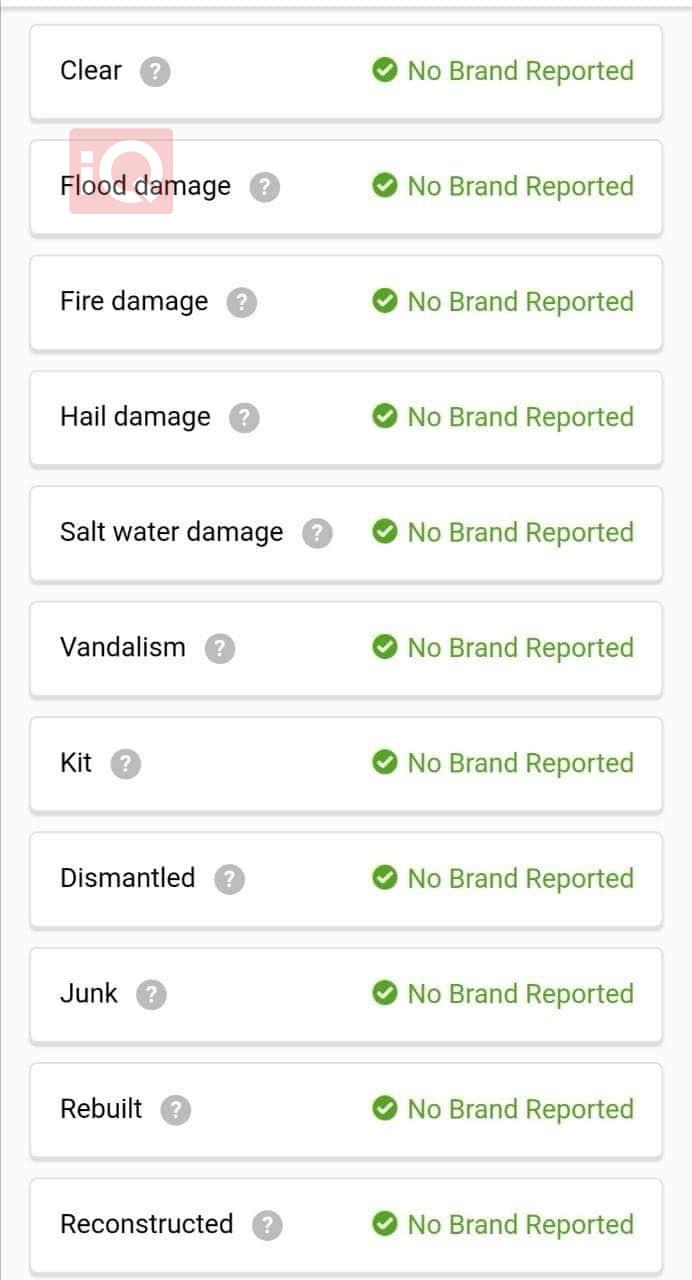The width and height of the screenshot is (692, 1280).
Task: Click the question mark next to Kit
Action: [x=125, y=764]
